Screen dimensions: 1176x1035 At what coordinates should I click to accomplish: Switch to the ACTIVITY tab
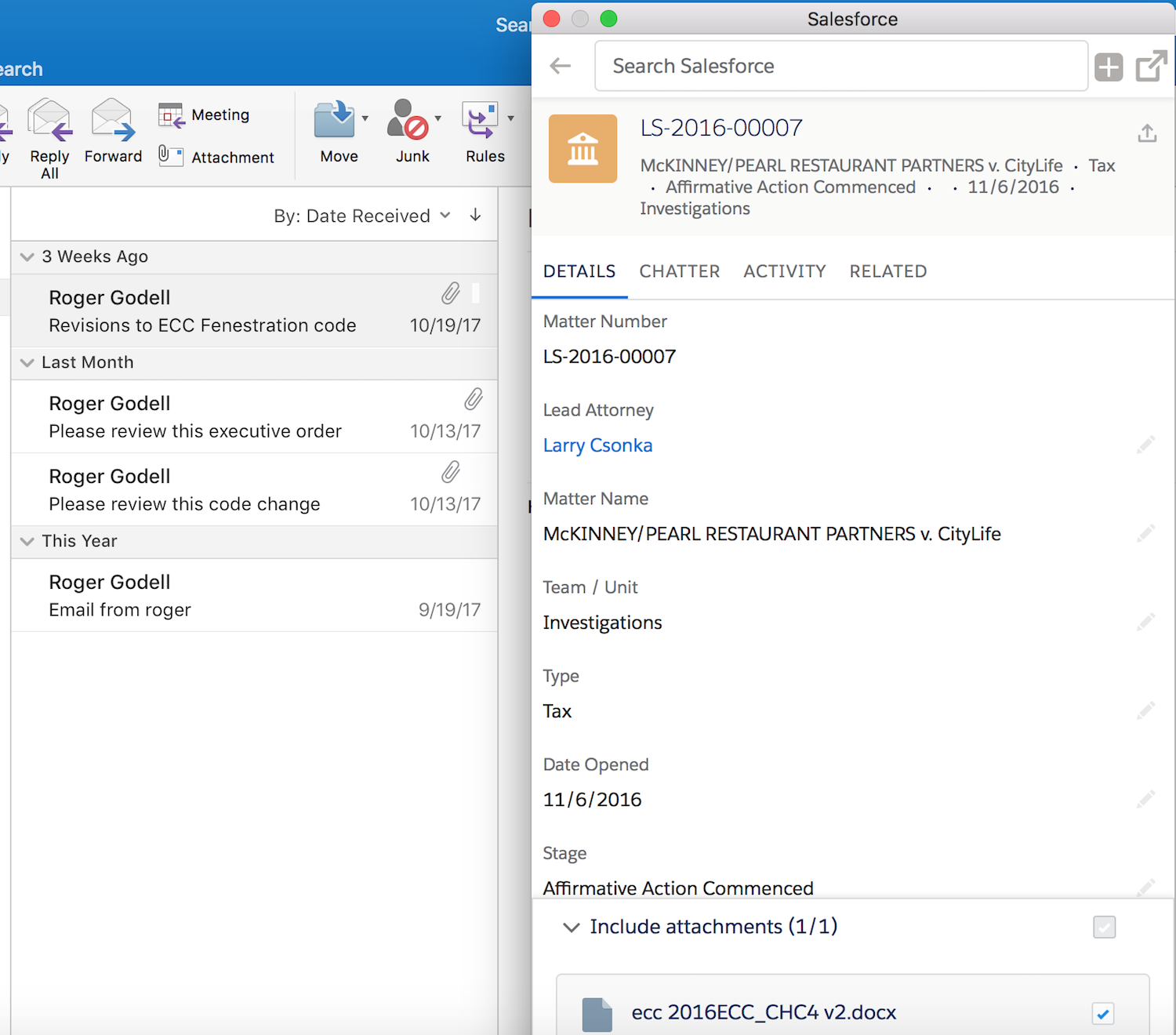(x=785, y=271)
